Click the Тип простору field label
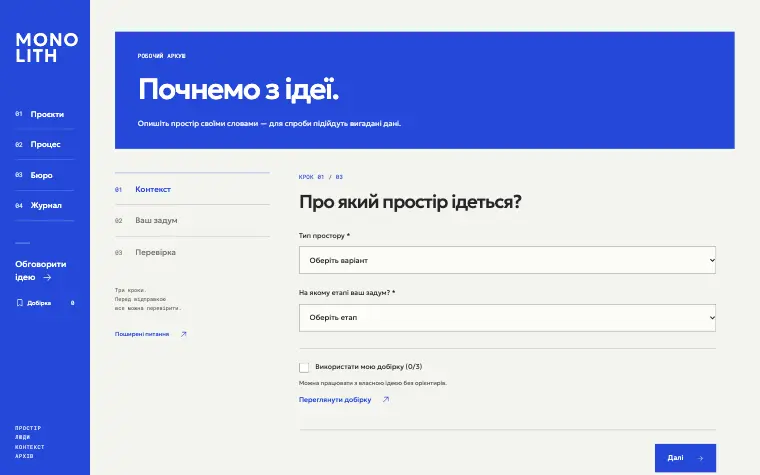 click(324, 236)
